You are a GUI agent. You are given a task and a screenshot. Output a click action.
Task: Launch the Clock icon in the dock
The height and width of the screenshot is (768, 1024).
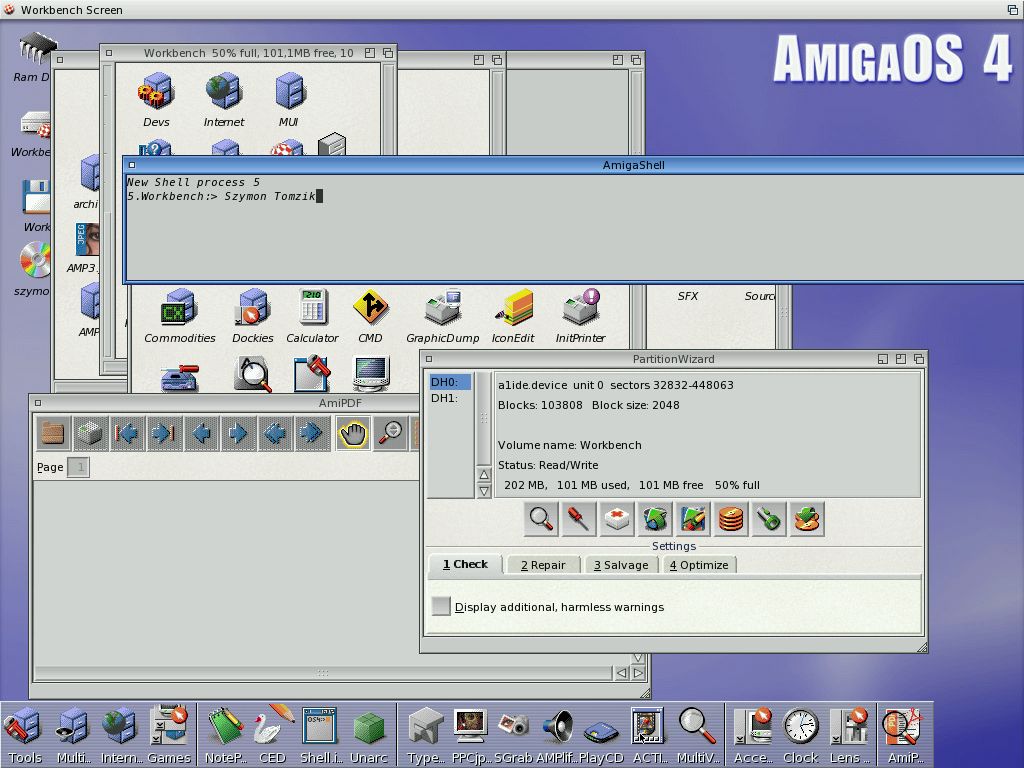801,735
